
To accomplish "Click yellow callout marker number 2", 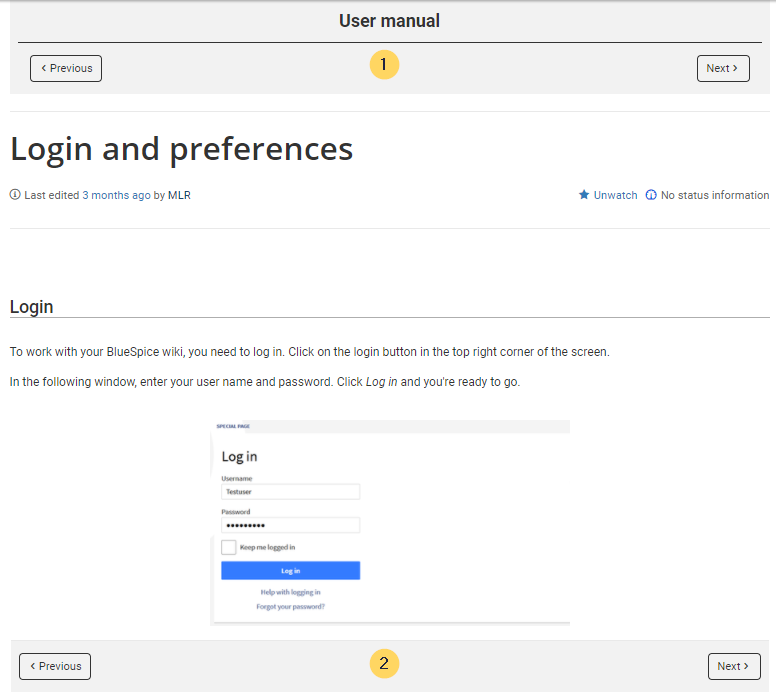I will click(384, 663).
